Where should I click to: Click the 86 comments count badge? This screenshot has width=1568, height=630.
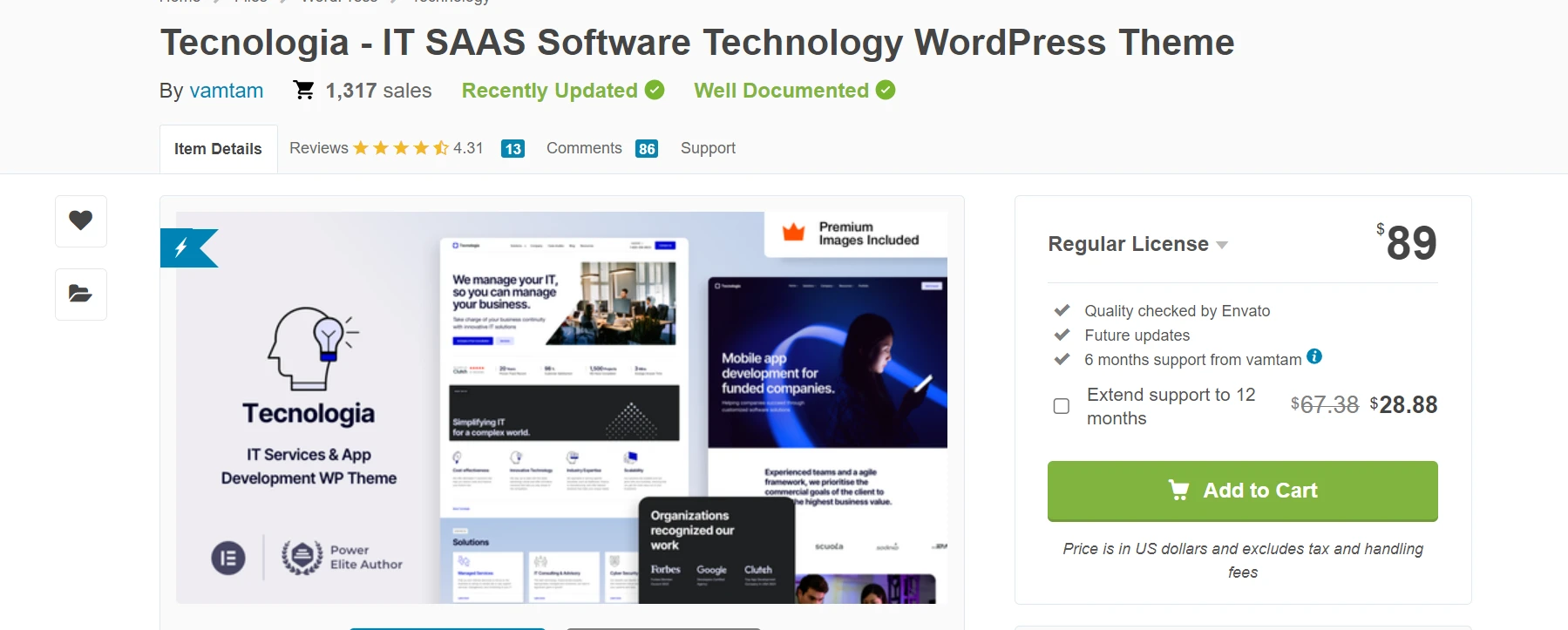[647, 149]
